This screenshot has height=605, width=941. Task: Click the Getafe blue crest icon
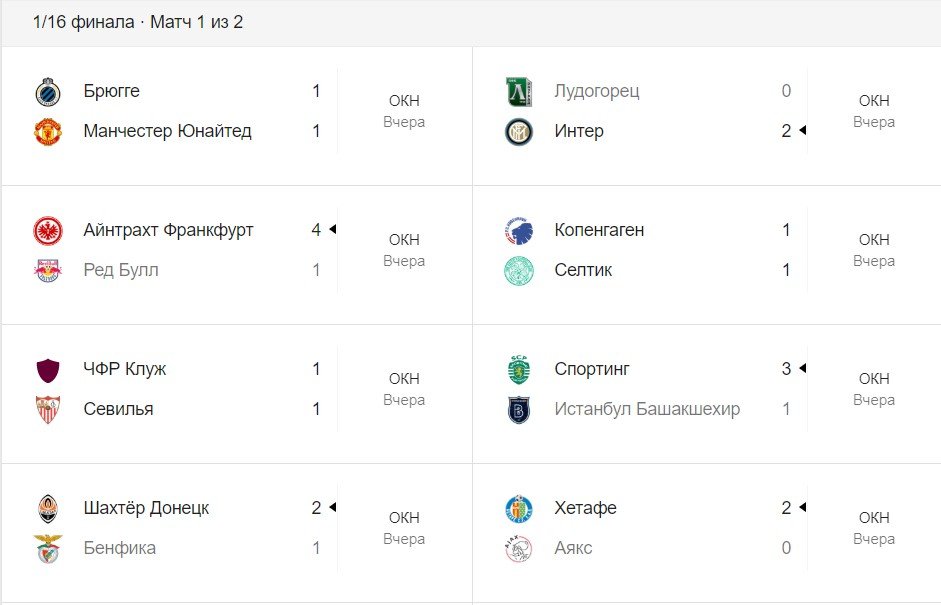(x=519, y=509)
